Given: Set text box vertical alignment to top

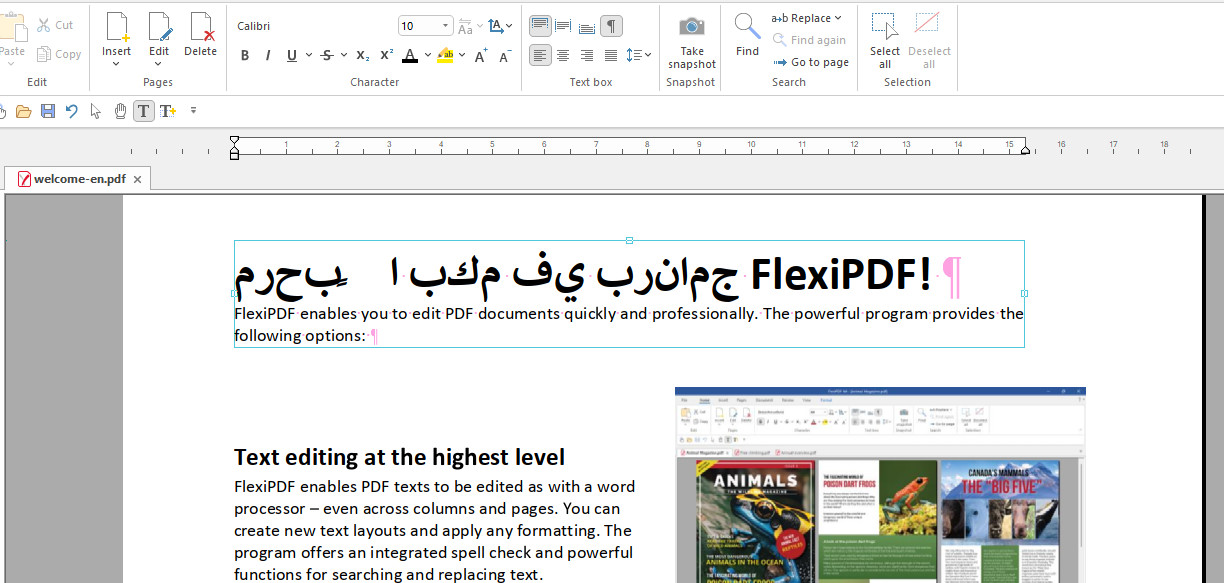Looking at the screenshot, I should [x=540, y=26].
